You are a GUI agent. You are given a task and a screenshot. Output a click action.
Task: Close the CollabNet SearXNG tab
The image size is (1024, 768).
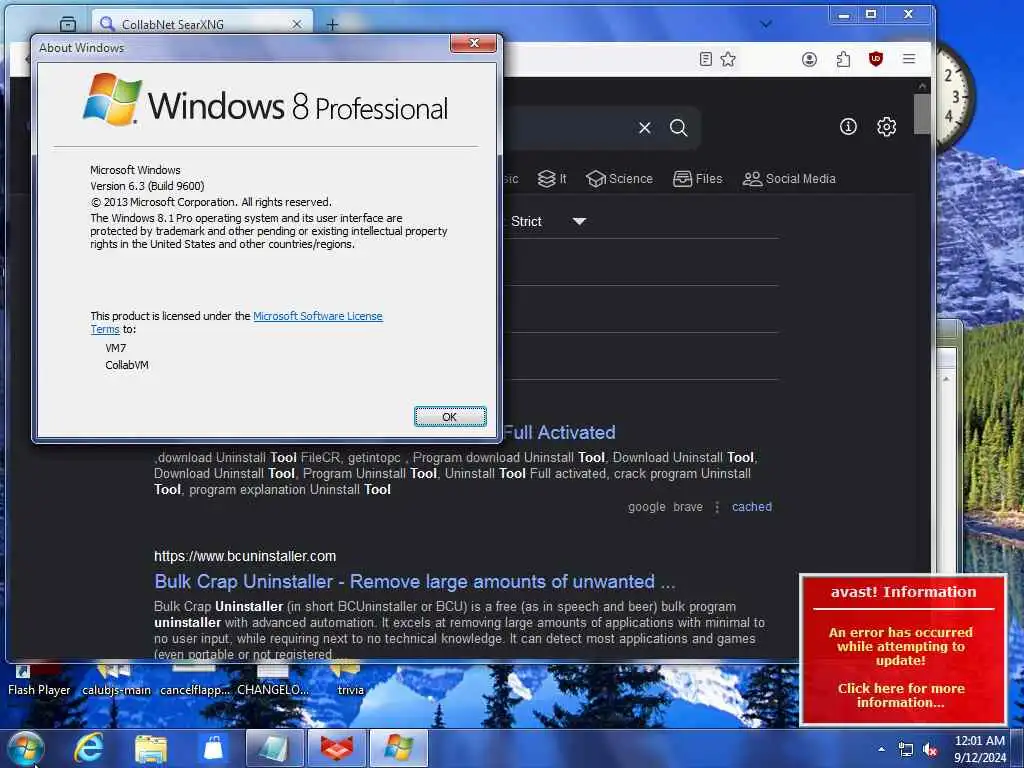296,24
